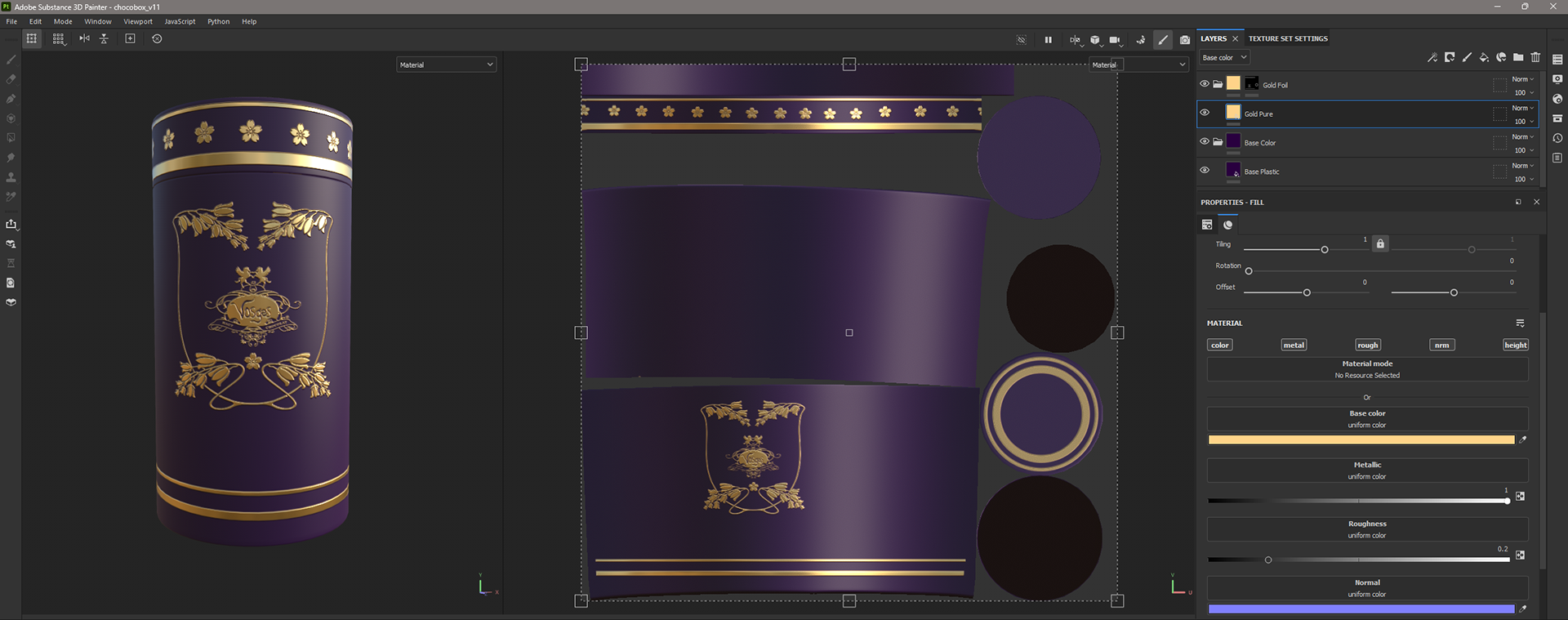
Task: Switch to painting mode brush icon
Action: point(1163,39)
